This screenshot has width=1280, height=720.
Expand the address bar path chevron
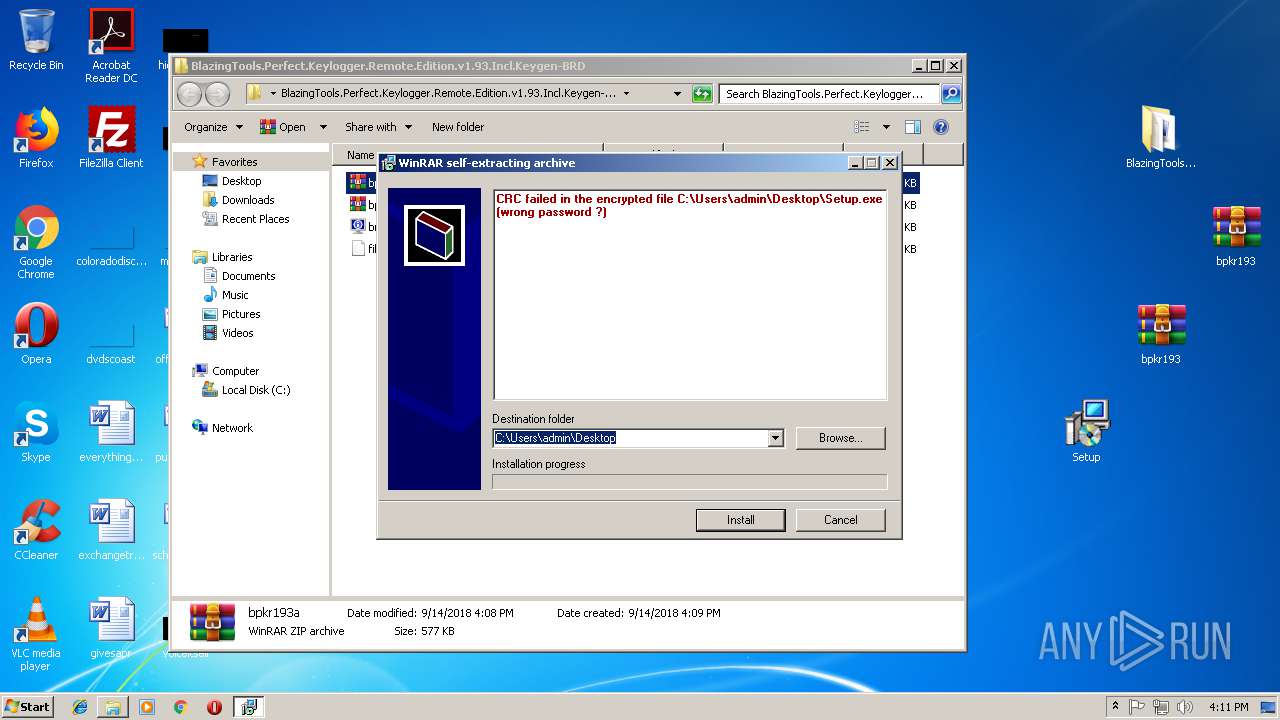(626, 93)
